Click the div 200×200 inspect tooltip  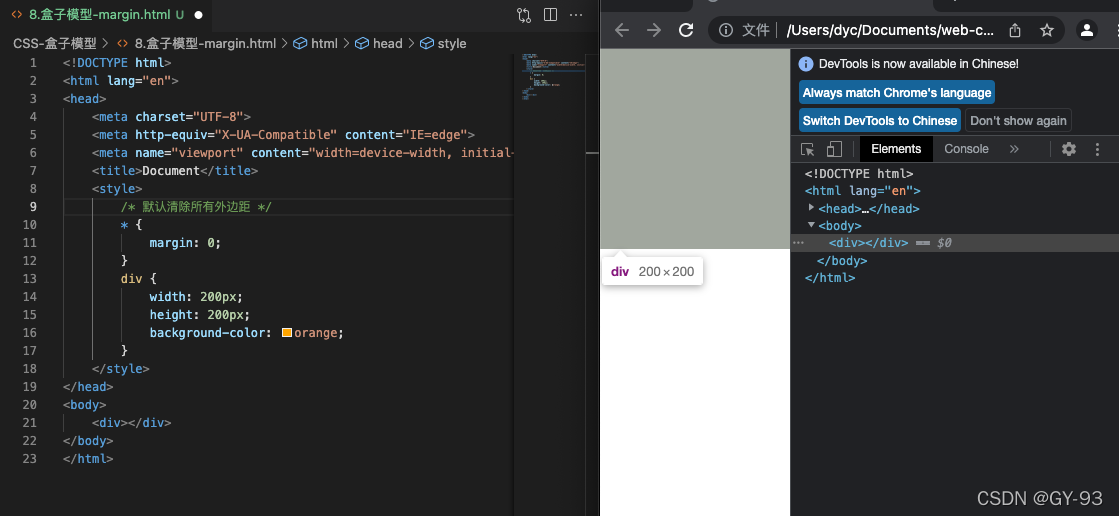coord(652,272)
